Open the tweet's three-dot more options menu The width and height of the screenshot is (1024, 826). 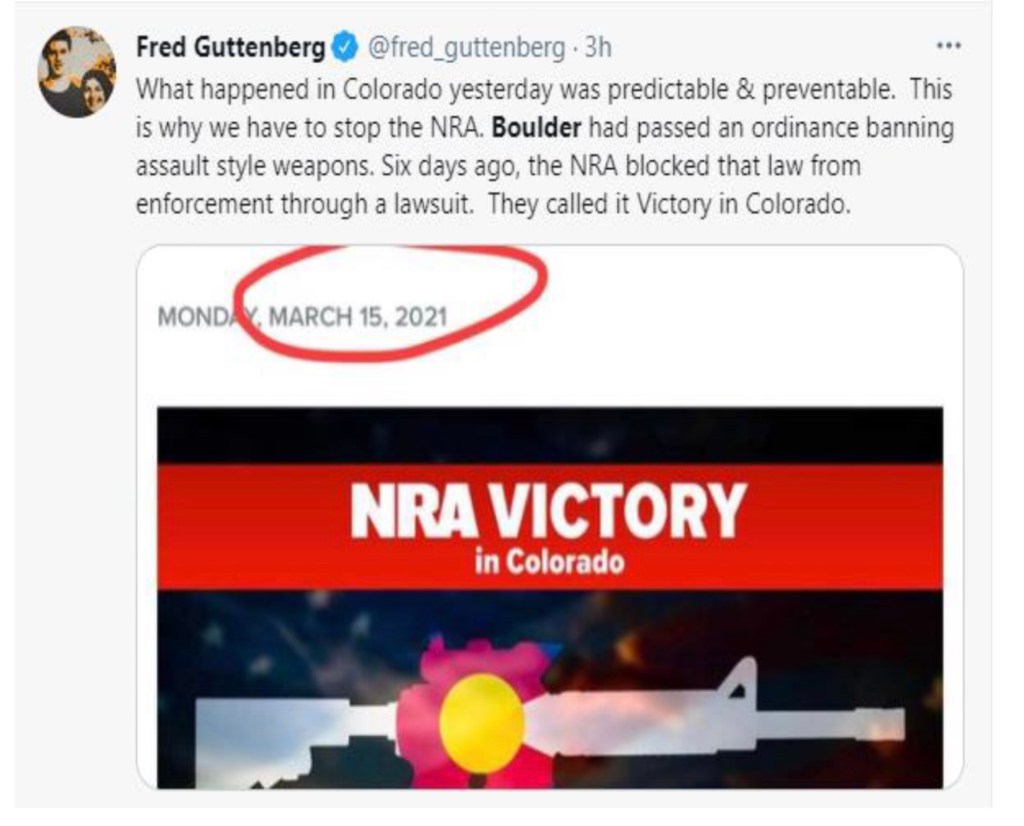tap(947, 46)
